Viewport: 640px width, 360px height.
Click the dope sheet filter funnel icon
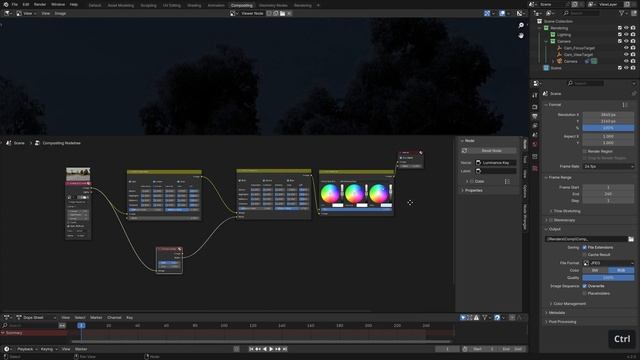tap(484, 318)
